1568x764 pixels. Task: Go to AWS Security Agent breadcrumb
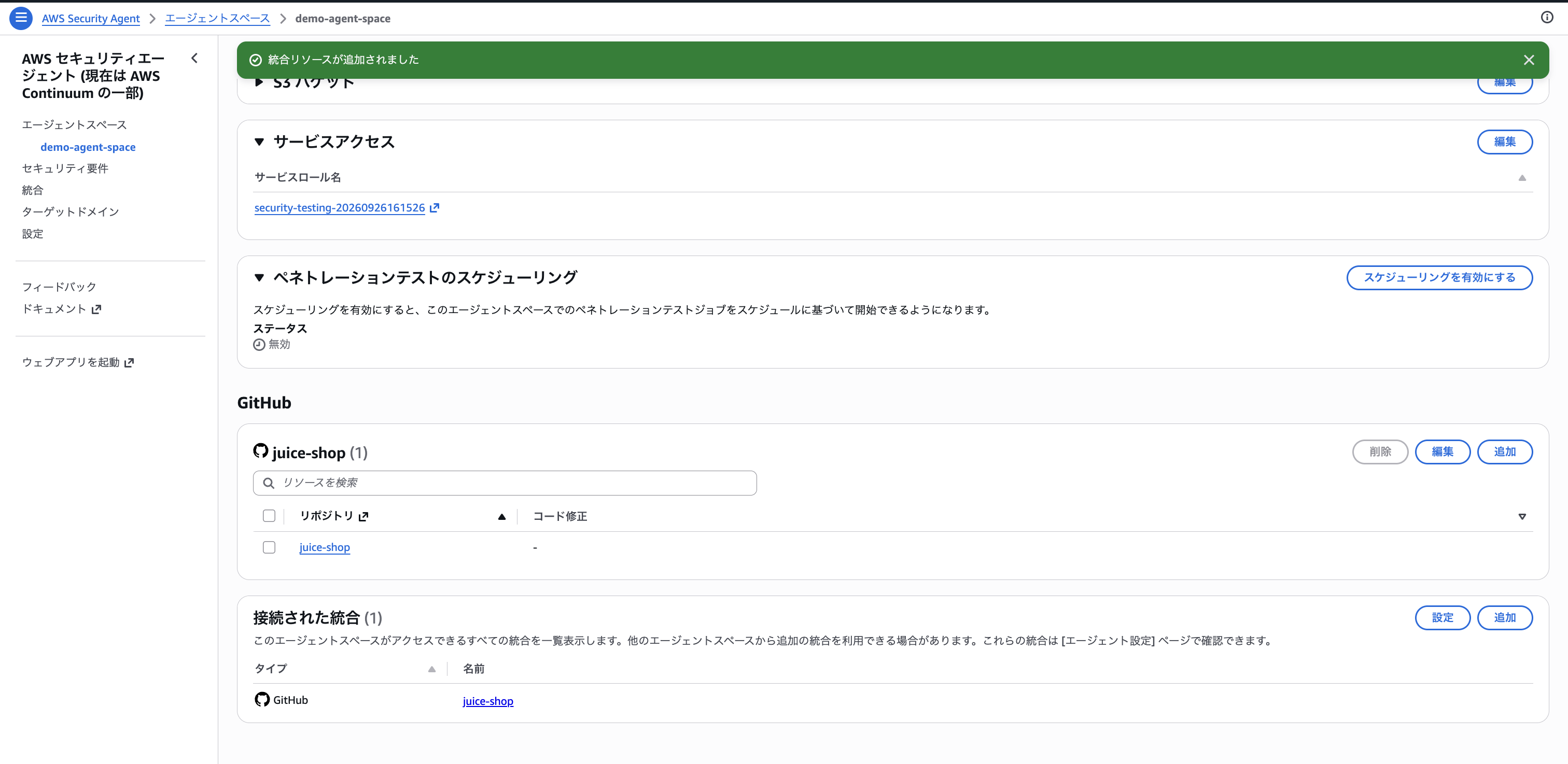point(91,18)
